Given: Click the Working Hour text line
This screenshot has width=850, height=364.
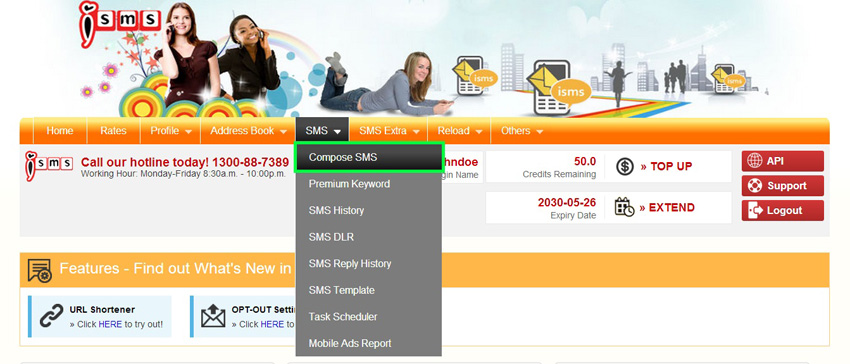Looking at the screenshot, I should (x=183, y=174).
